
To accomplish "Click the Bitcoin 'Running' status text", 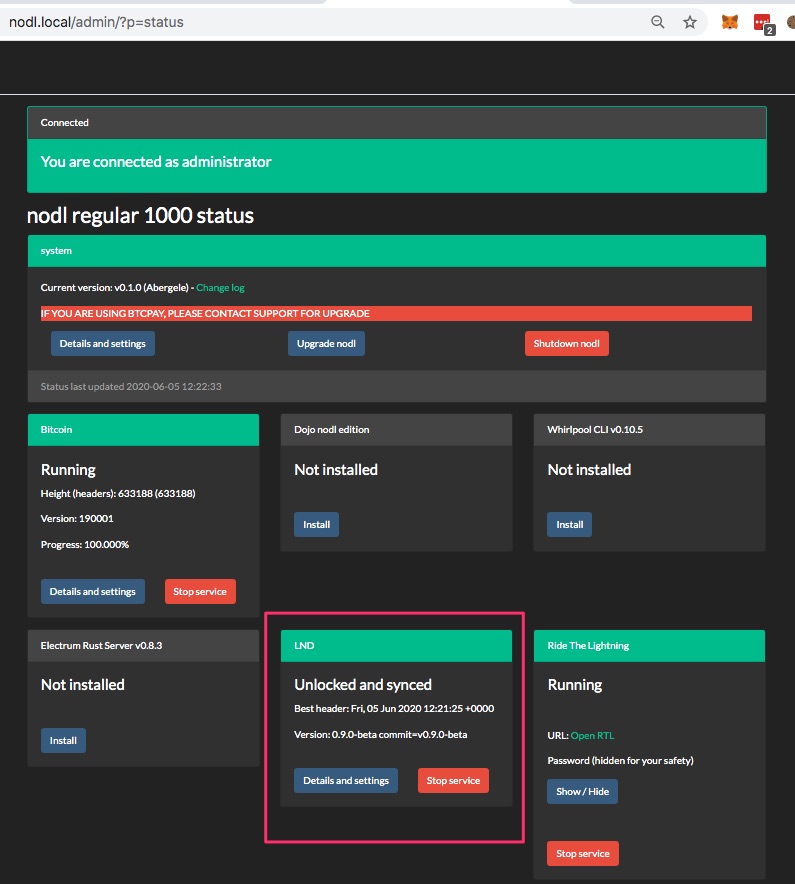I will coord(68,470).
